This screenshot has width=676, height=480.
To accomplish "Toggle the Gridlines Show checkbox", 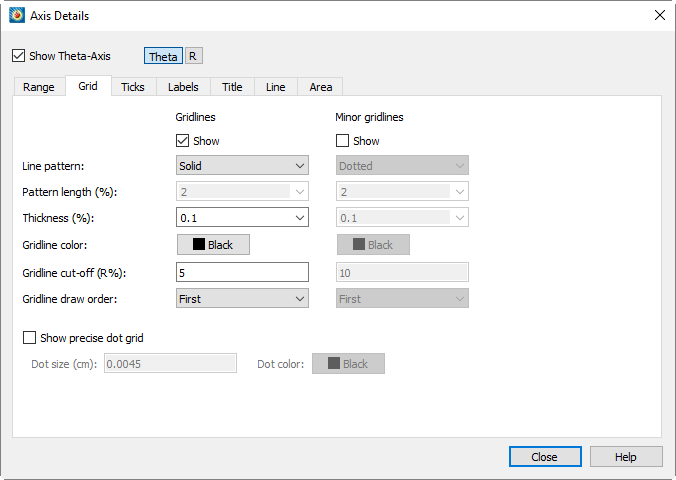I will click(x=182, y=141).
